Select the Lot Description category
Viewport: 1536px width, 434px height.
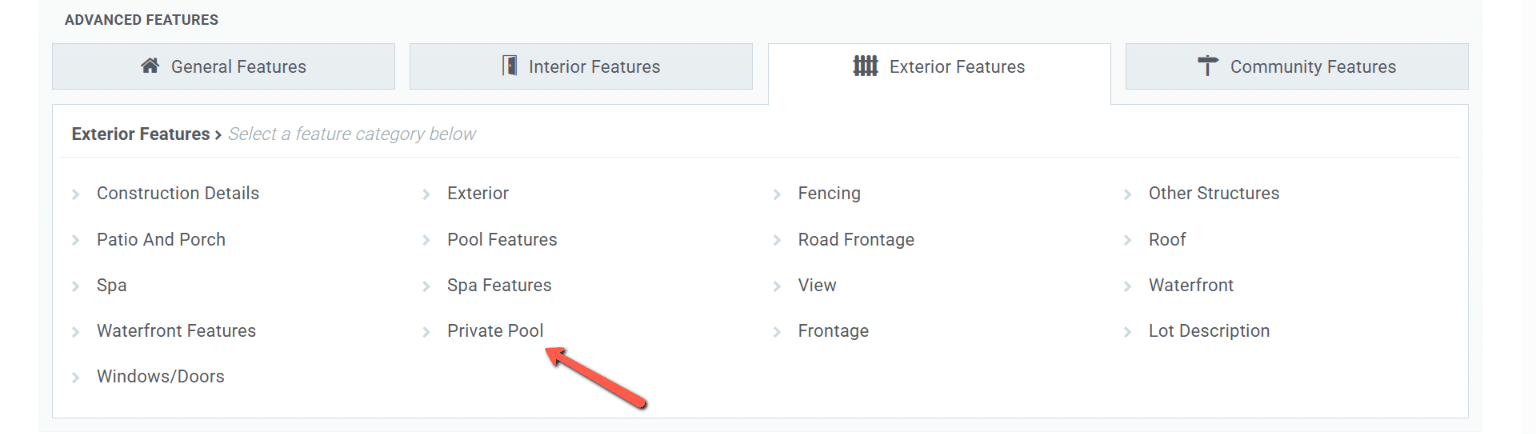pyautogui.click(x=1209, y=331)
